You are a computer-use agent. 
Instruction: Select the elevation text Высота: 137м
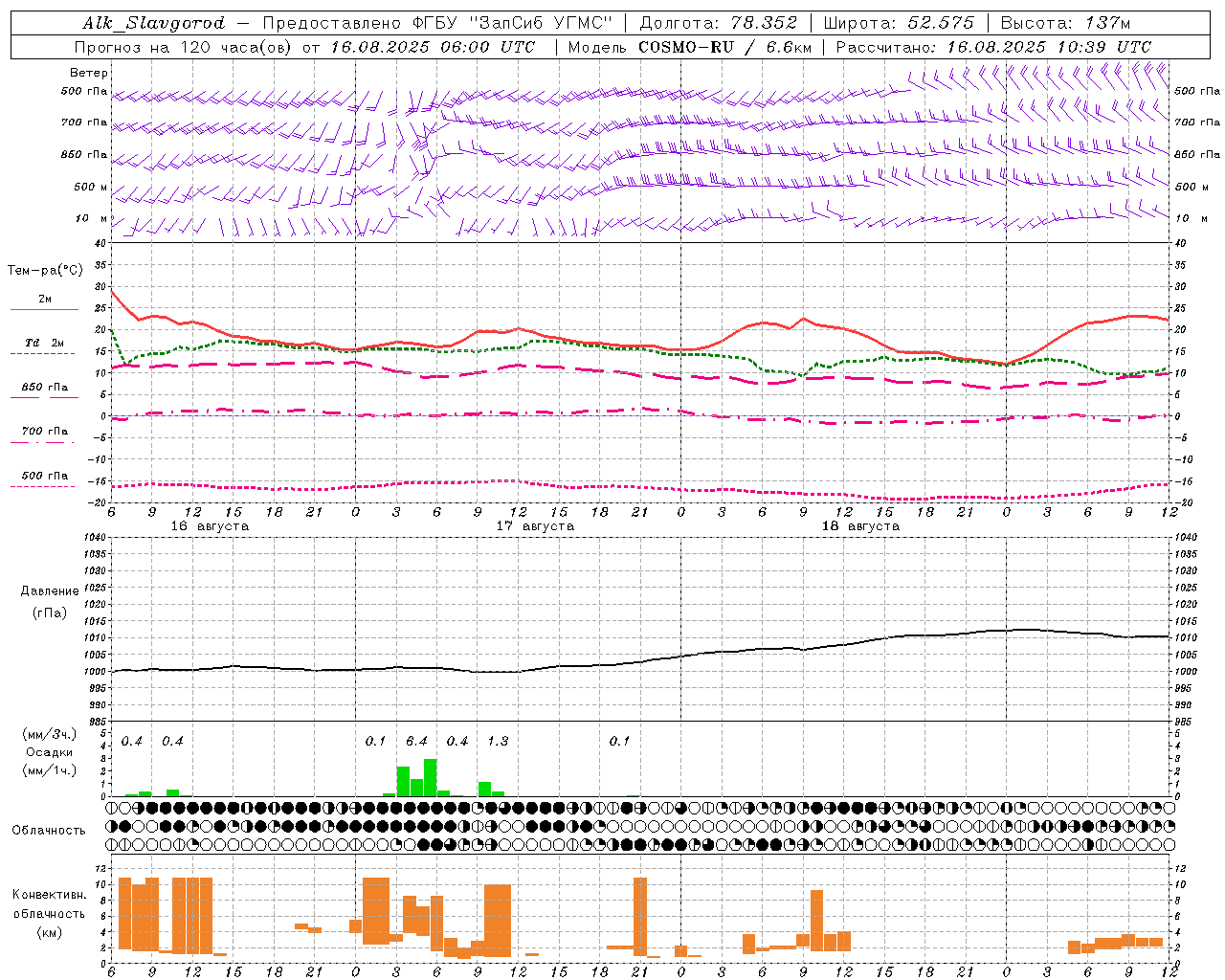point(1065,23)
